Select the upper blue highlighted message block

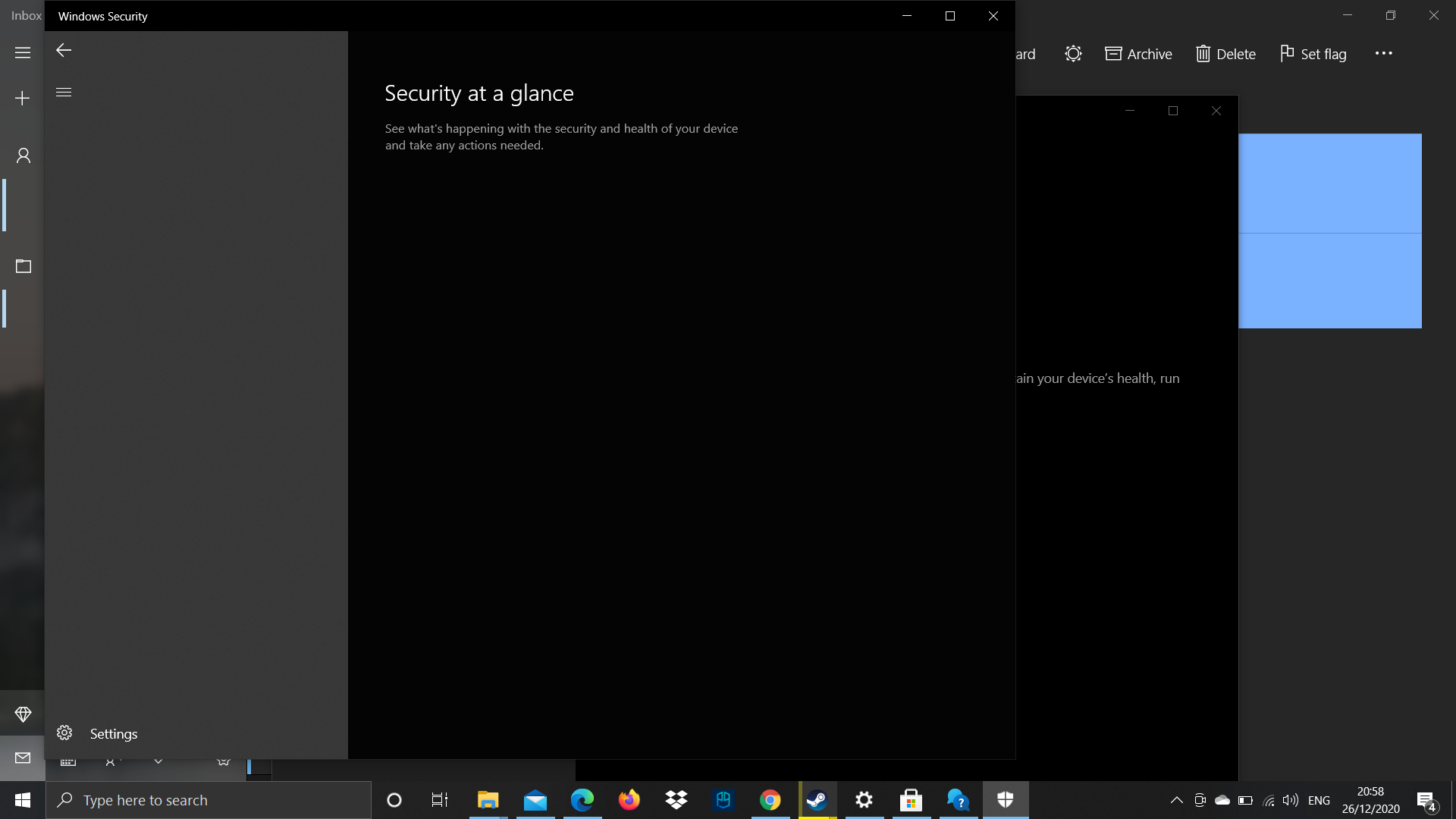click(x=1330, y=184)
